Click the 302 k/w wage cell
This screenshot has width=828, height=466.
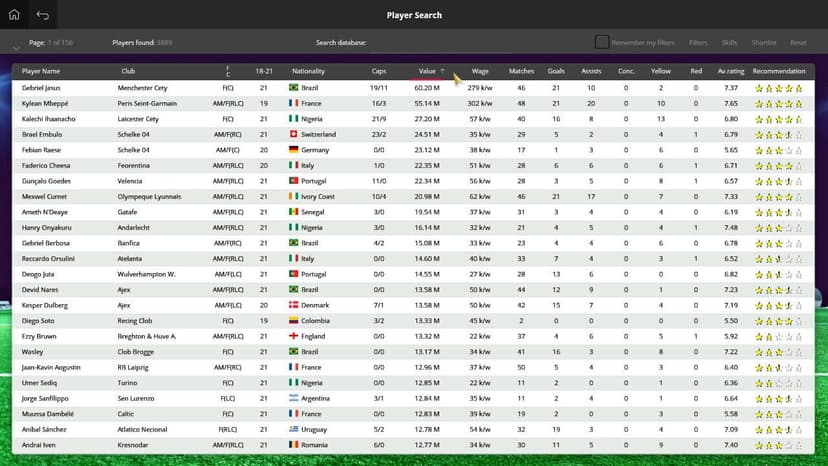tap(480, 104)
